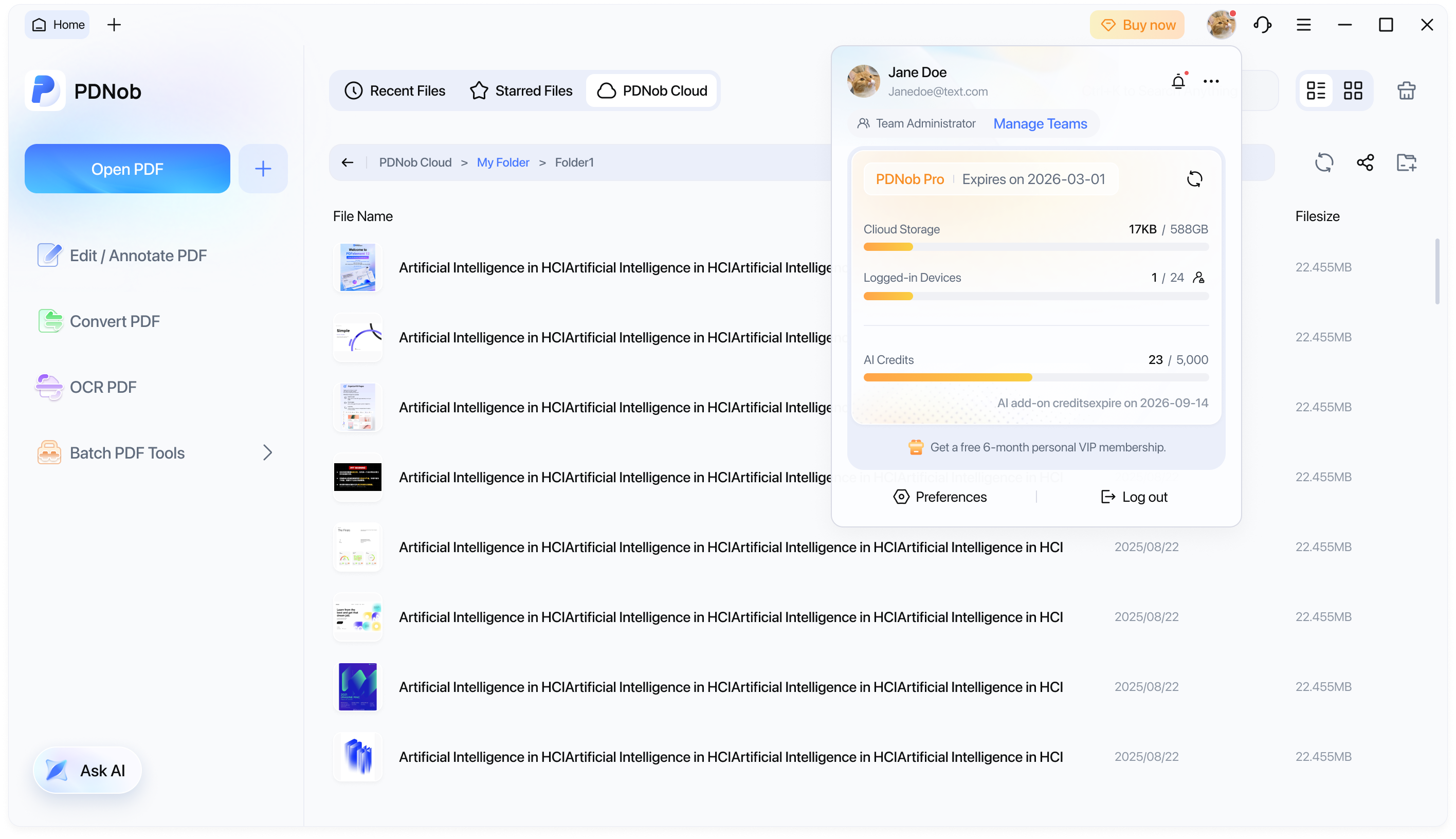Open the black slide file thumbnail

click(357, 477)
